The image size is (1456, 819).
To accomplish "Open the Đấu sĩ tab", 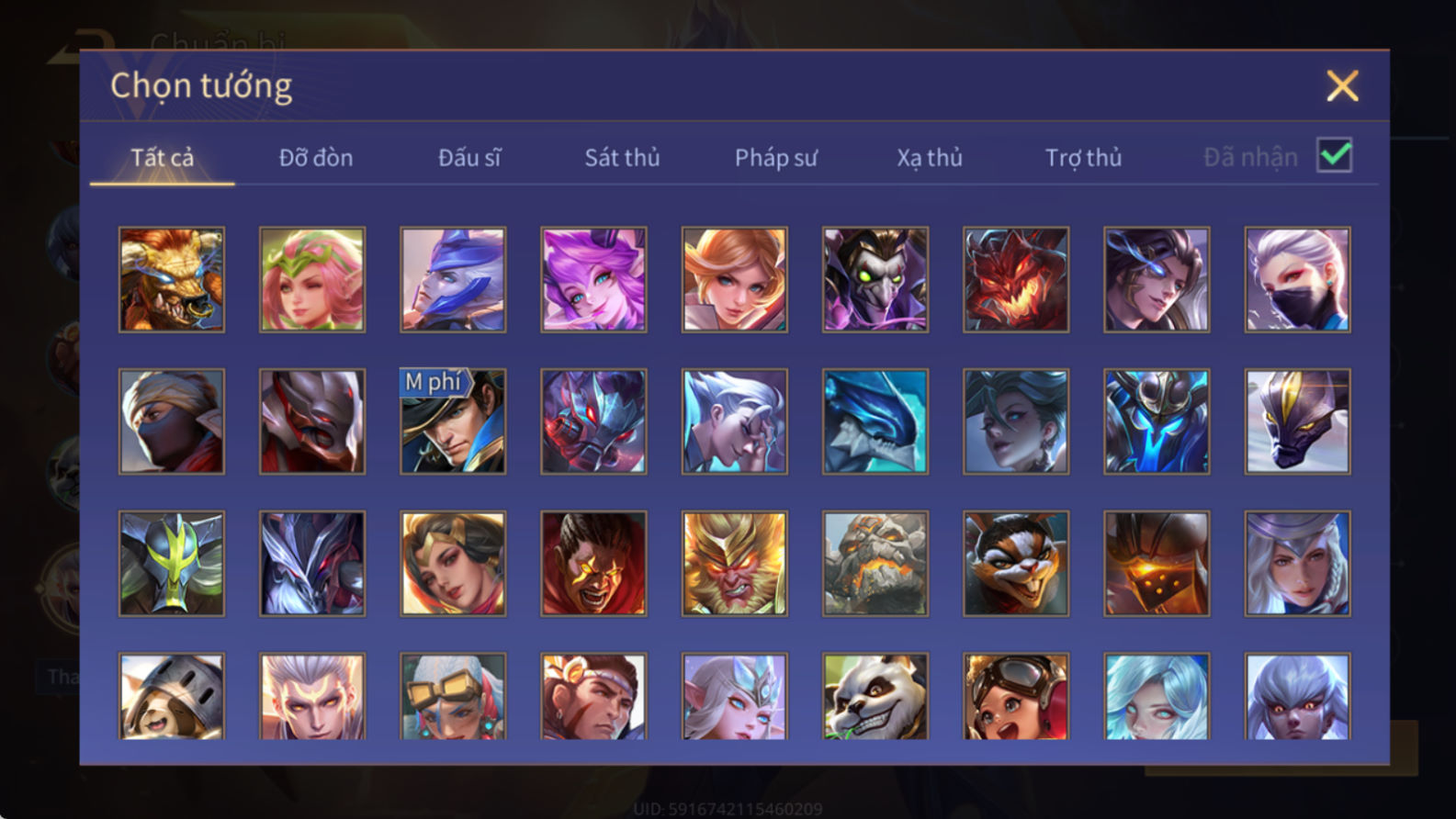I will click(469, 158).
